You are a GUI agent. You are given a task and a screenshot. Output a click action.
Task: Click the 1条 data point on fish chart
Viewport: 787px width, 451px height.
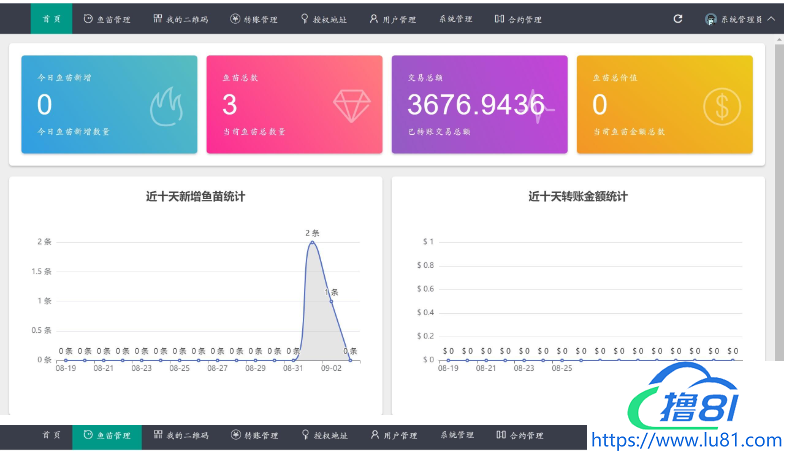[331, 301]
